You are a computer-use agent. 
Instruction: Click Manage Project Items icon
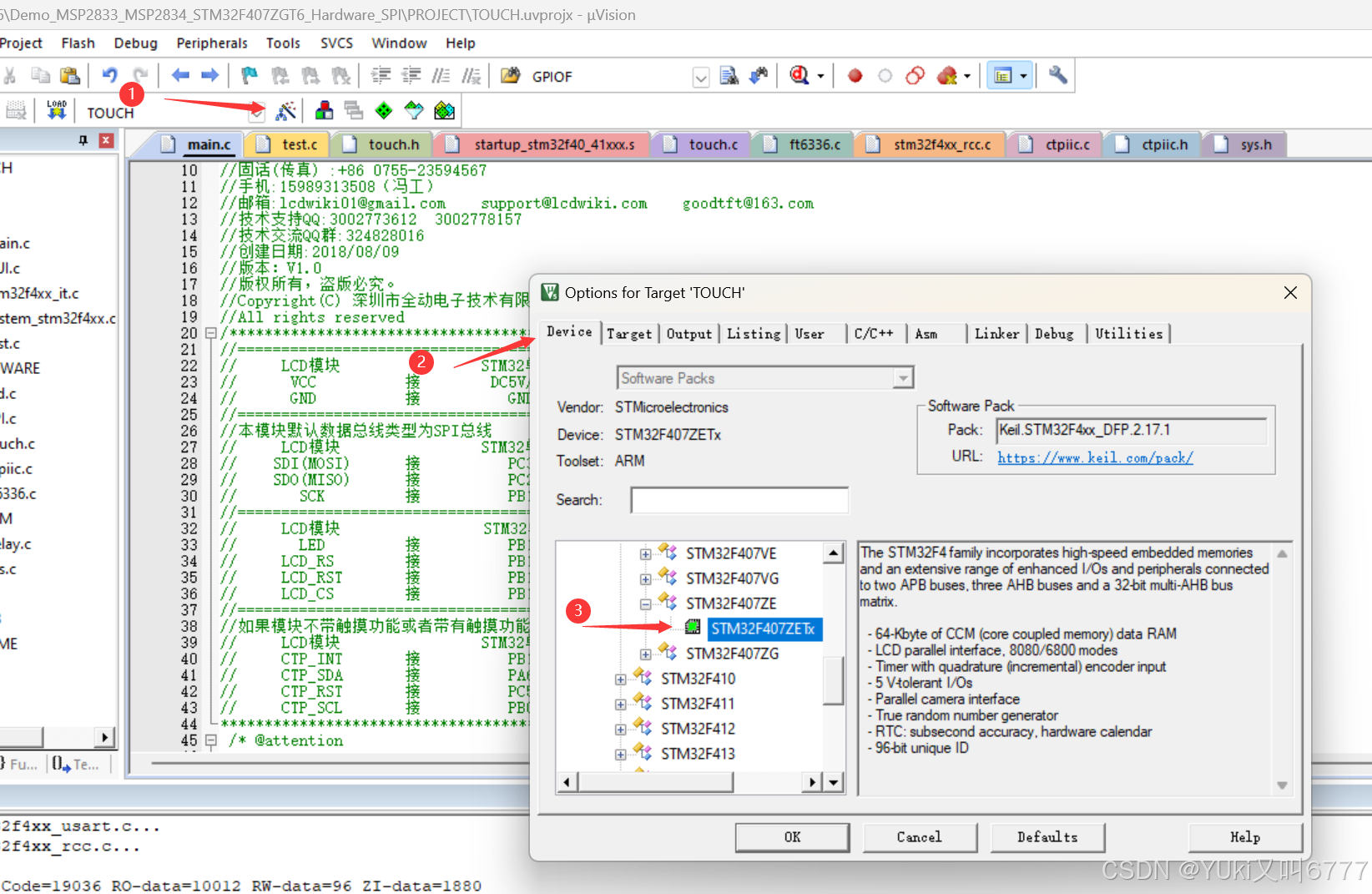(x=324, y=110)
